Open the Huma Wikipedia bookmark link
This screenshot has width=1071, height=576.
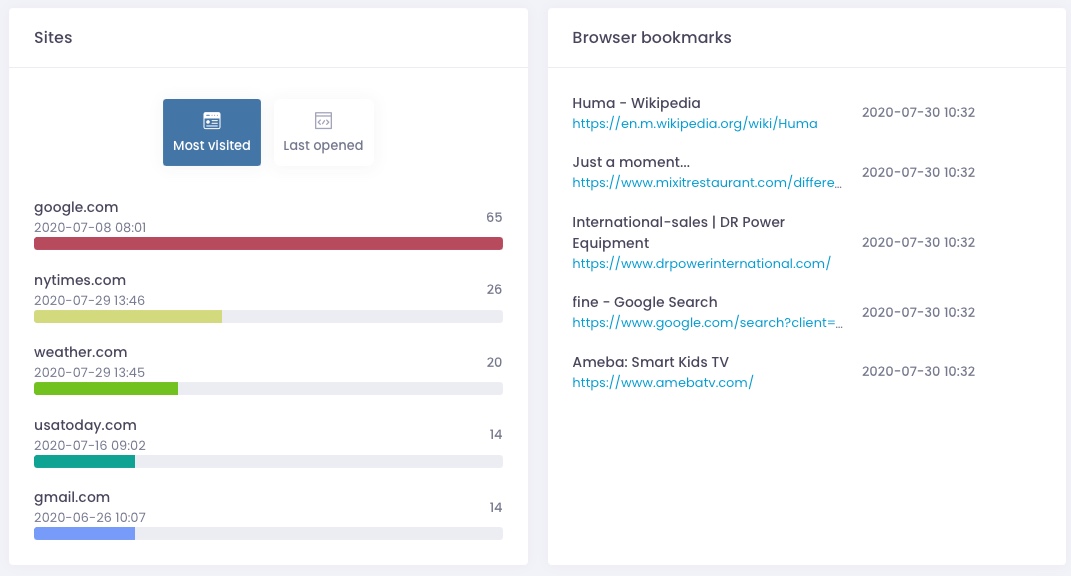pyautogui.click(x=695, y=124)
